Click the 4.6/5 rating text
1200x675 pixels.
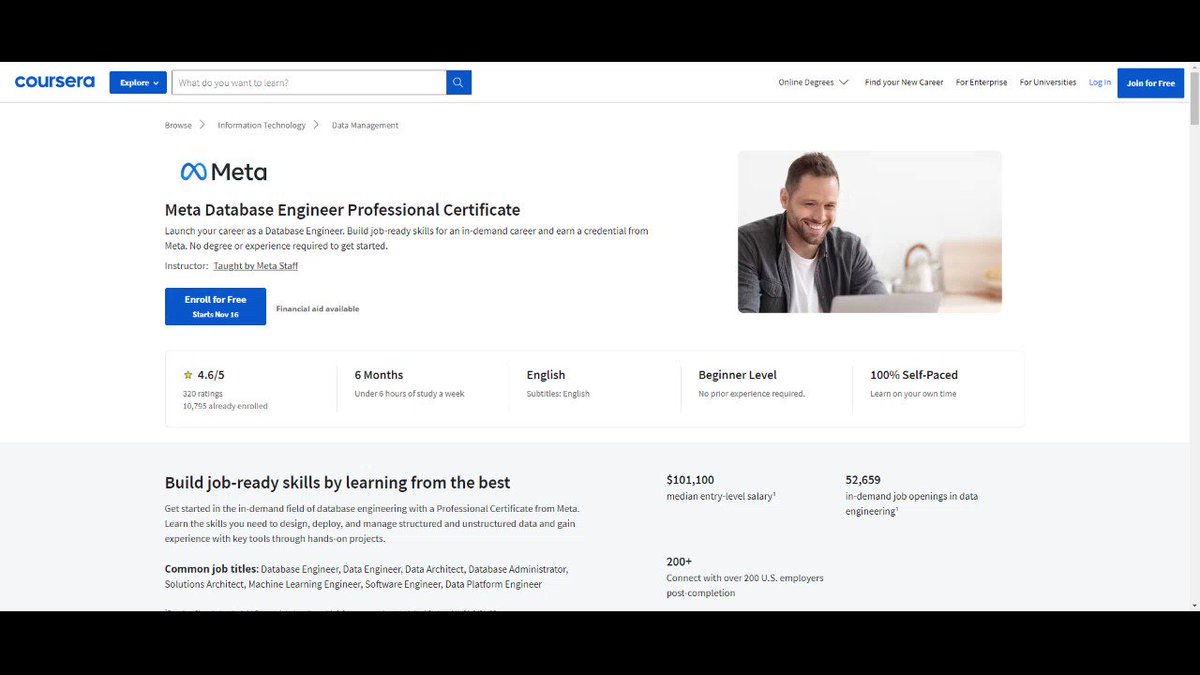[x=211, y=375]
